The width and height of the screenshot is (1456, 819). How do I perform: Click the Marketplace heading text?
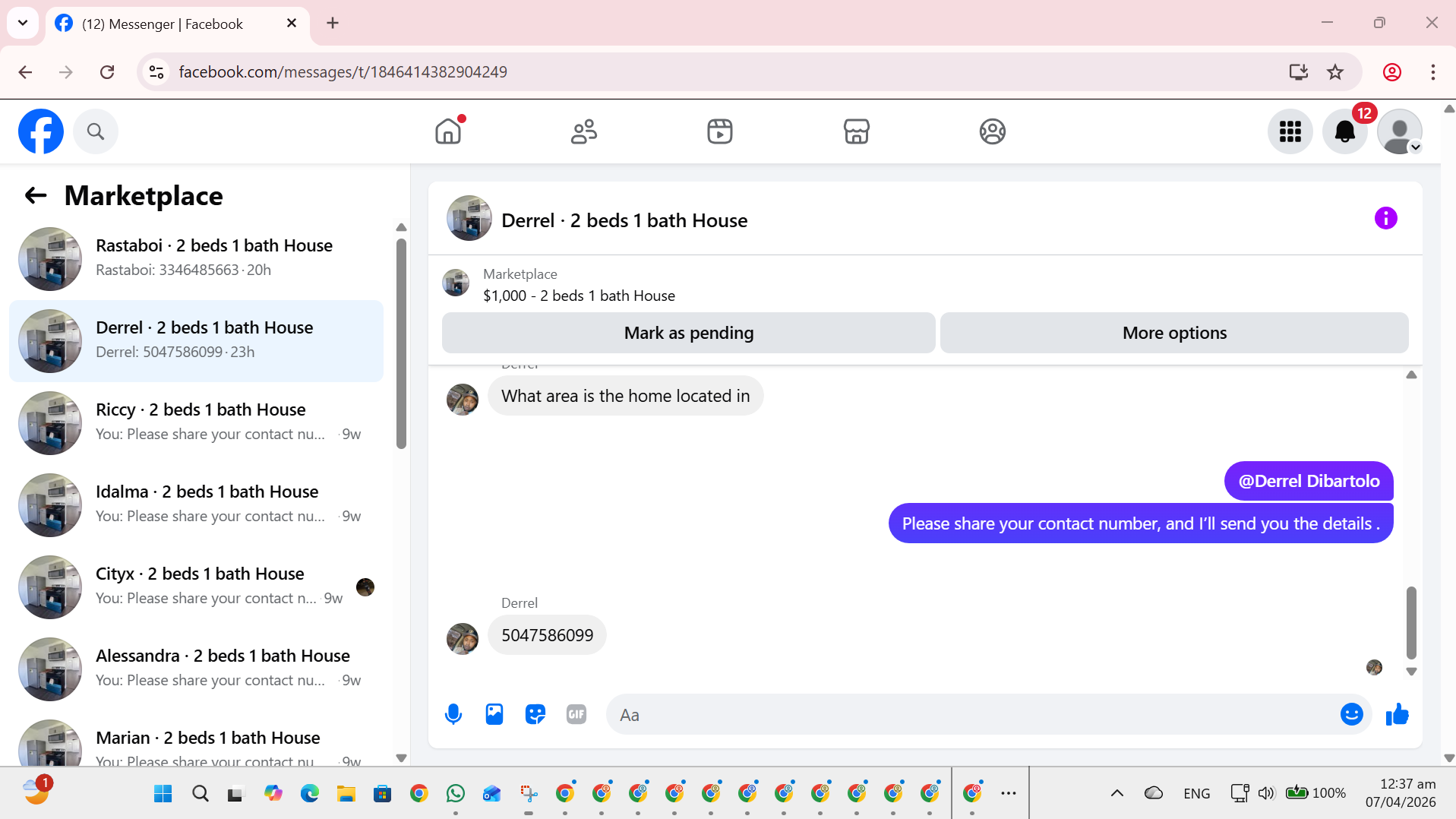click(x=144, y=196)
